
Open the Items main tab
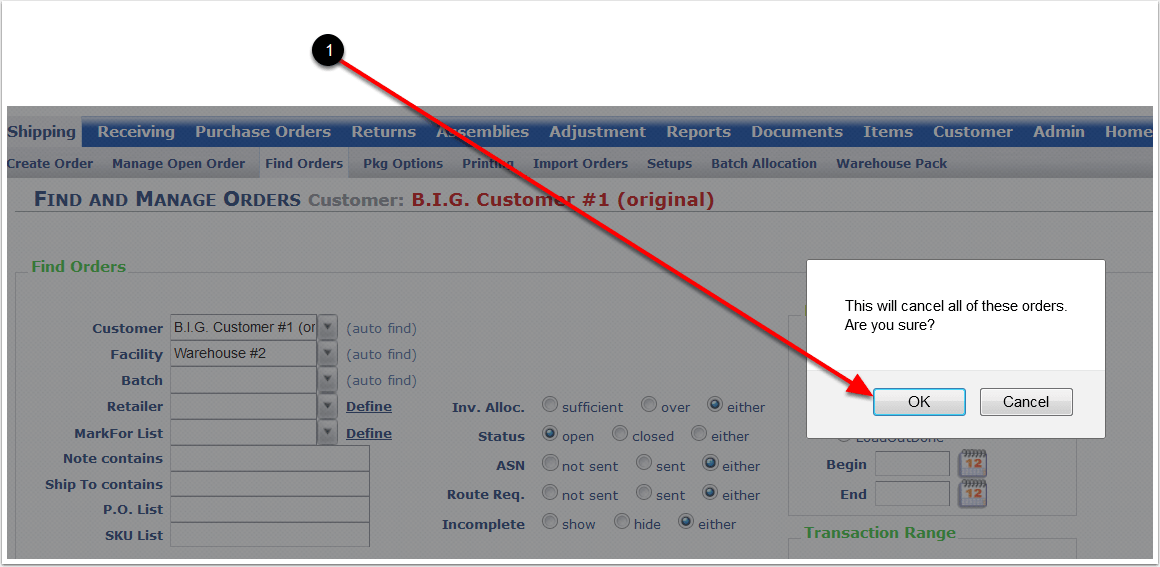coord(888,132)
